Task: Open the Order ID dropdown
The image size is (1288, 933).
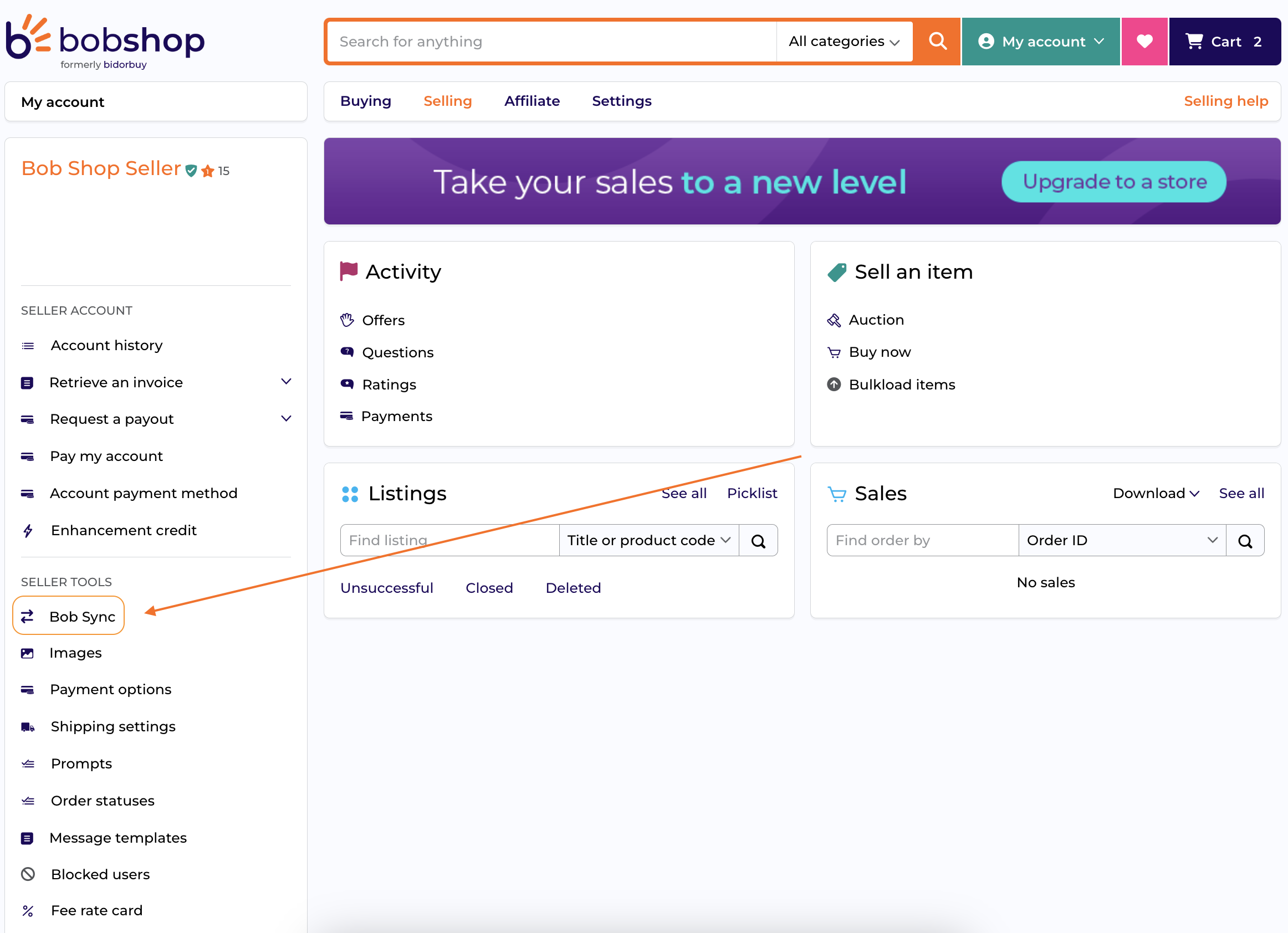Action: [x=1122, y=540]
